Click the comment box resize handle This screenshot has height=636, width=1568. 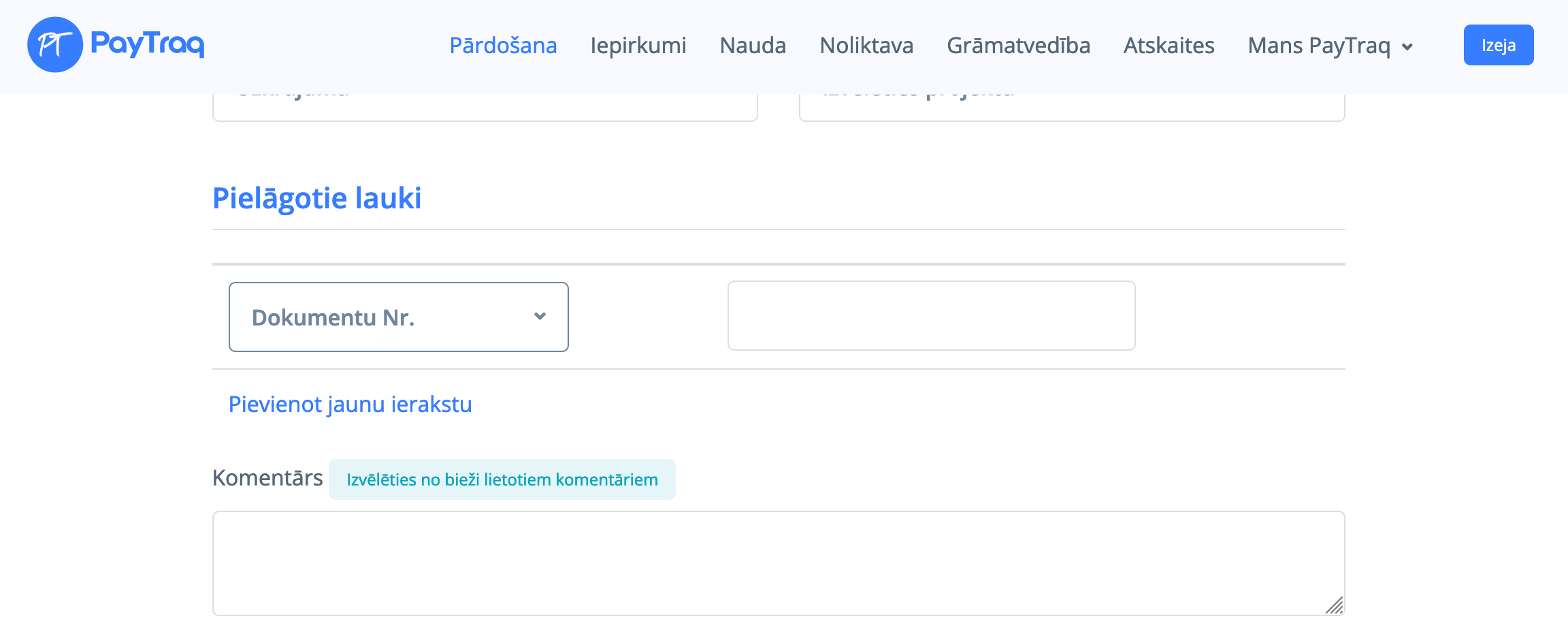1335,605
